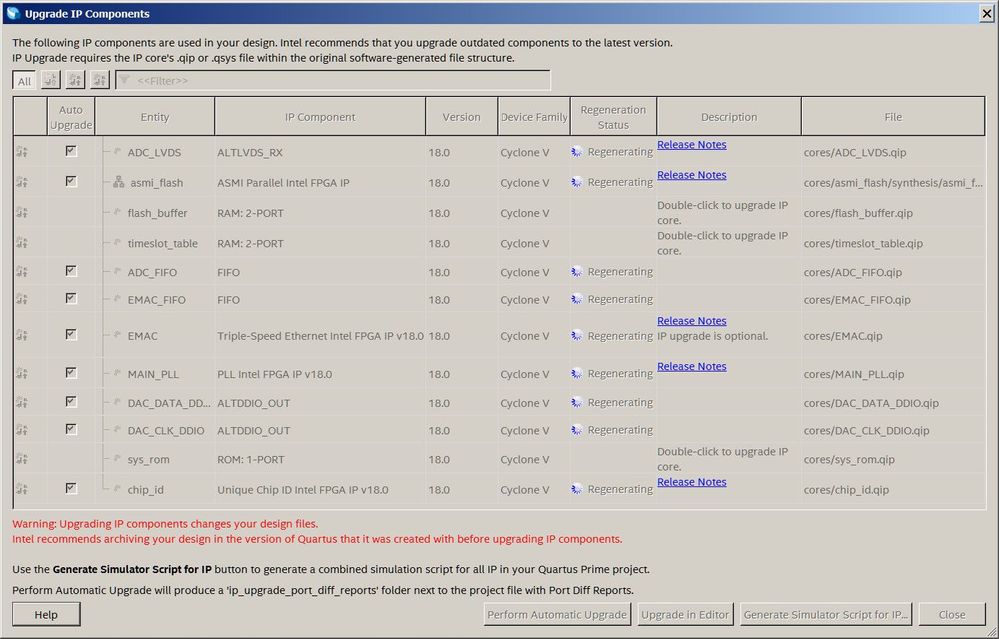Click the upgrade status icon in the chip_id row

tap(22, 489)
